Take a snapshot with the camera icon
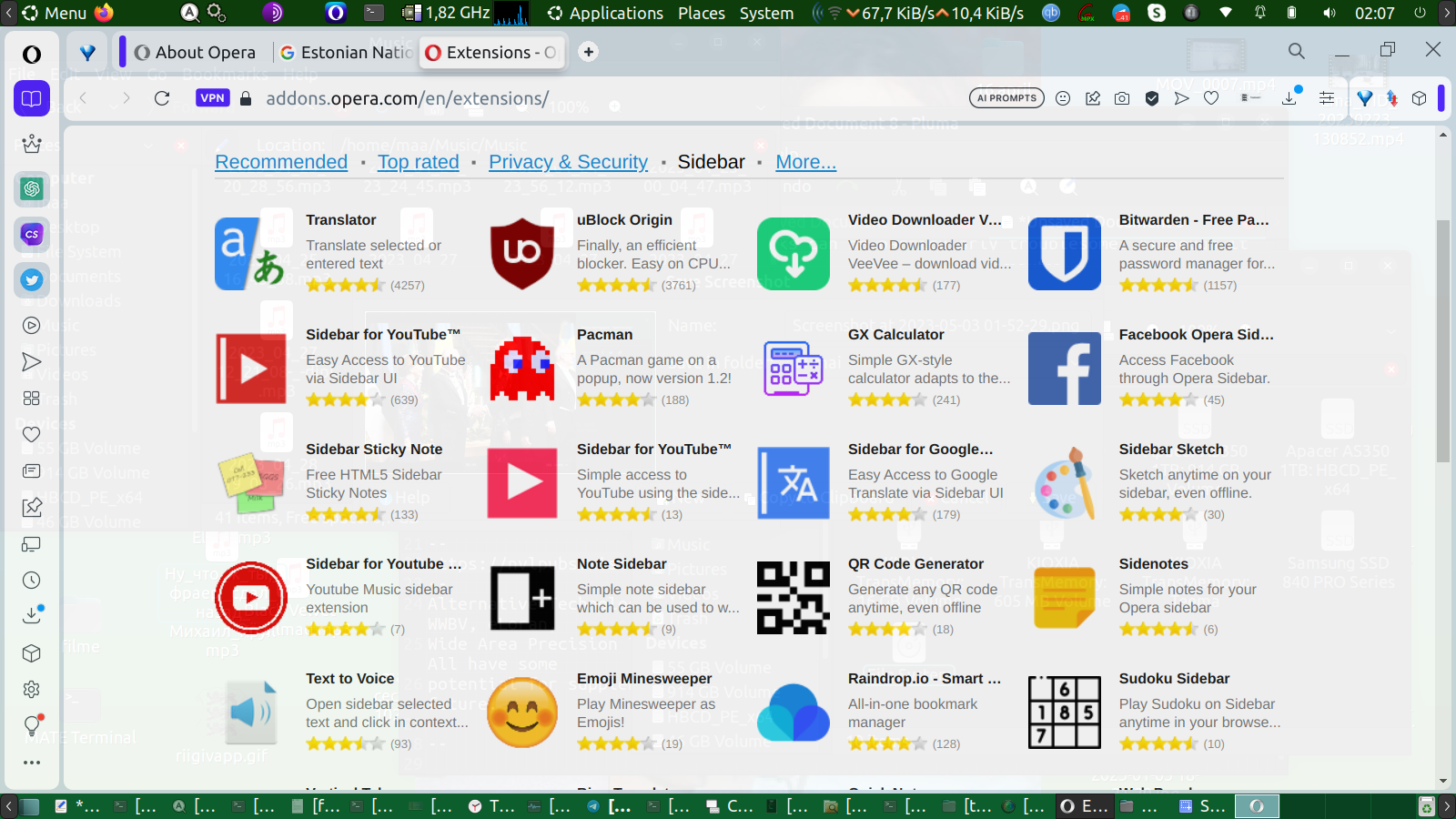1456x819 pixels. [x=1122, y=98]
